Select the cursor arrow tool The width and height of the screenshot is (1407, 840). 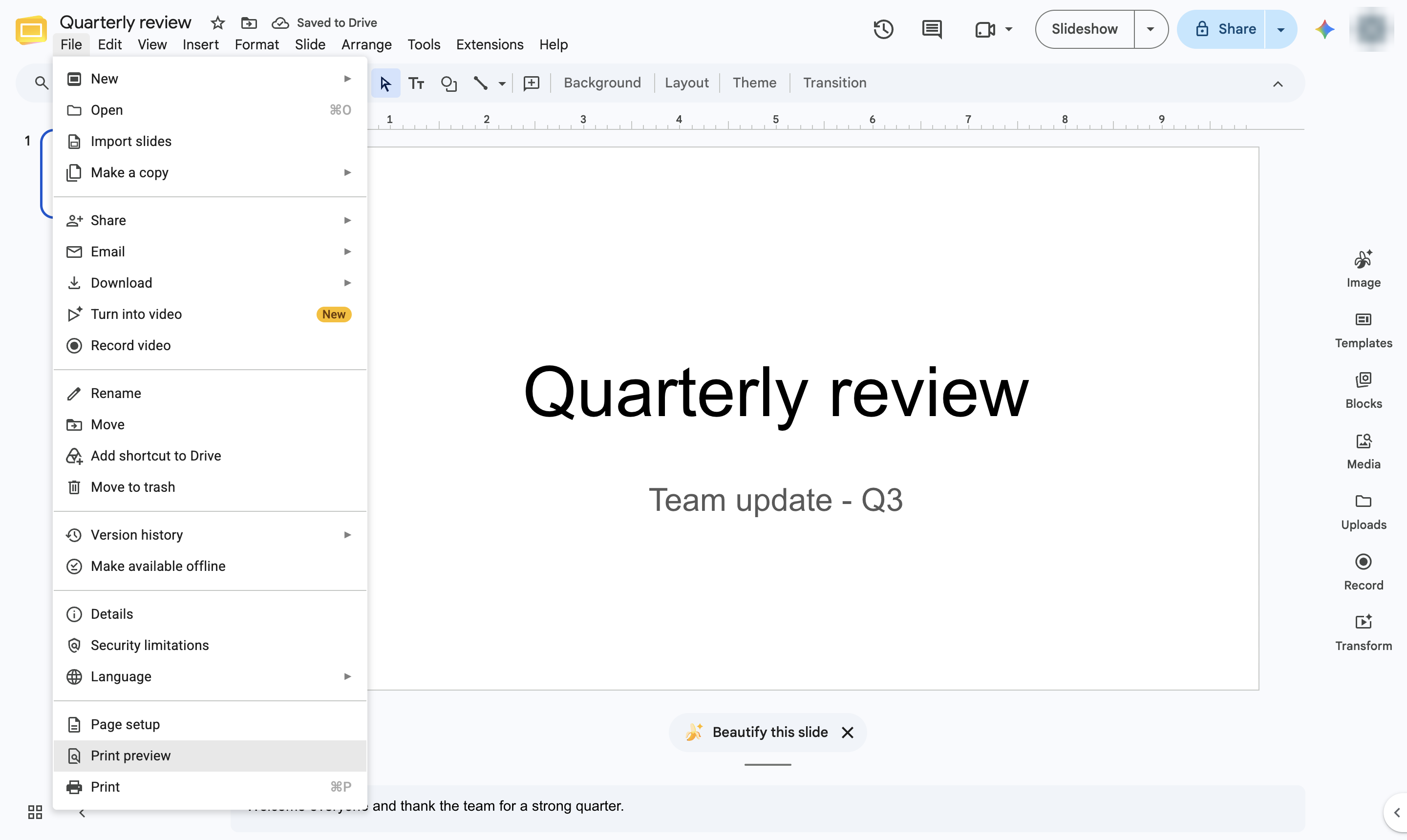385,83
